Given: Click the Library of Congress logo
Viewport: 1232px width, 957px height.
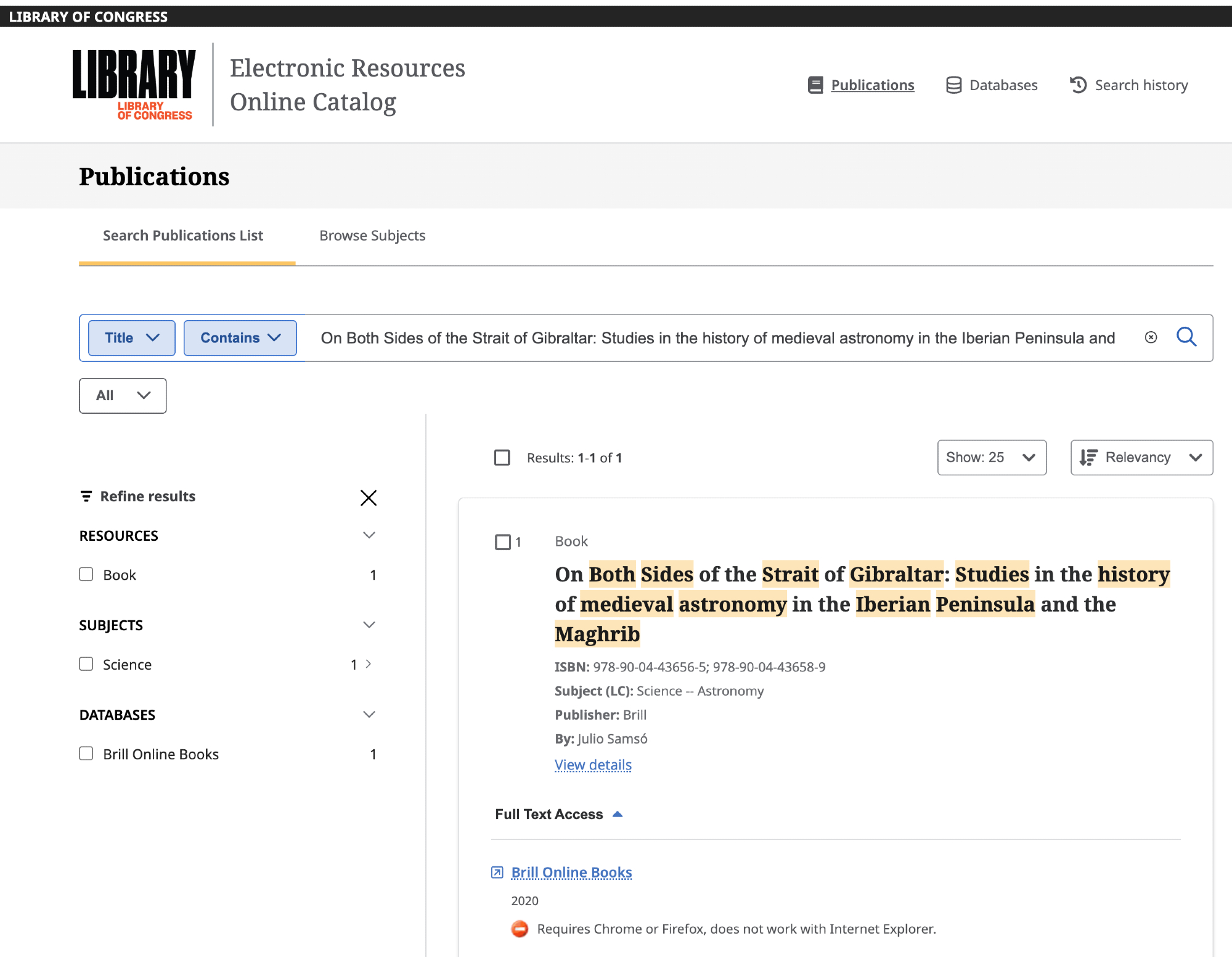Looking at the screenshot, I should 134,84.
